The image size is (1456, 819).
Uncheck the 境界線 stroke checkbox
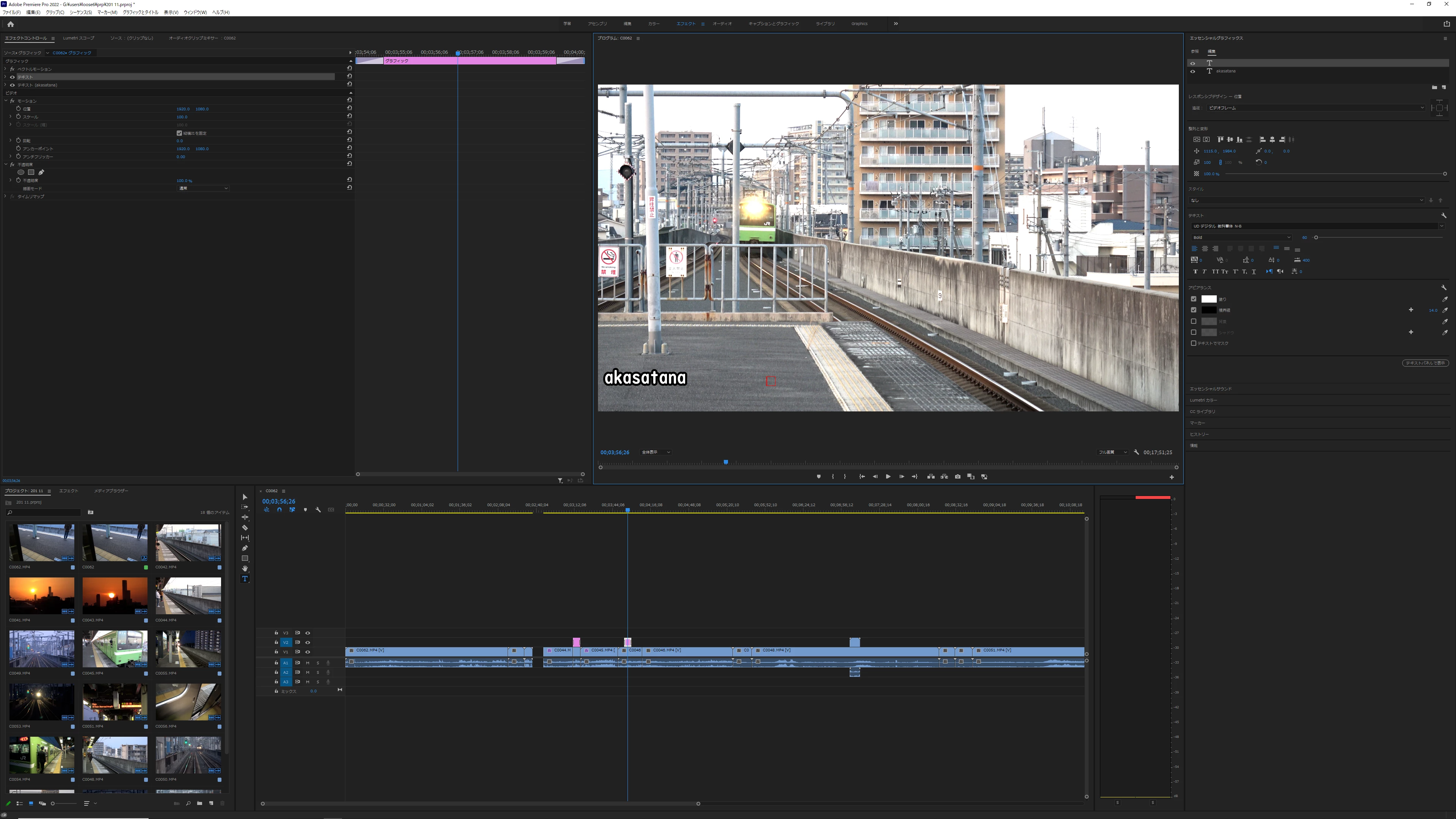pos(1194,310)
